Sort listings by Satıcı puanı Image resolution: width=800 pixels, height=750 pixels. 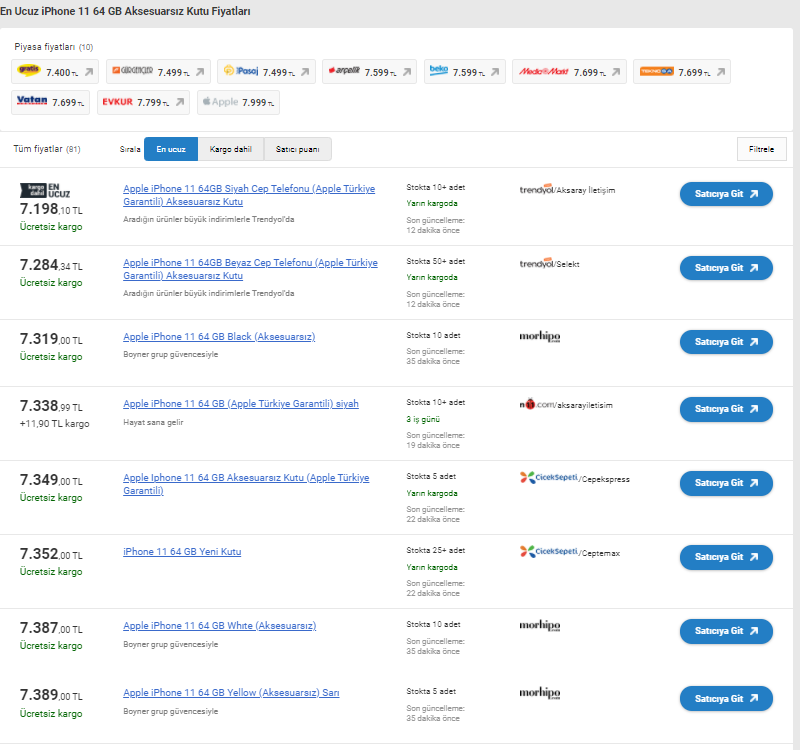297,149
